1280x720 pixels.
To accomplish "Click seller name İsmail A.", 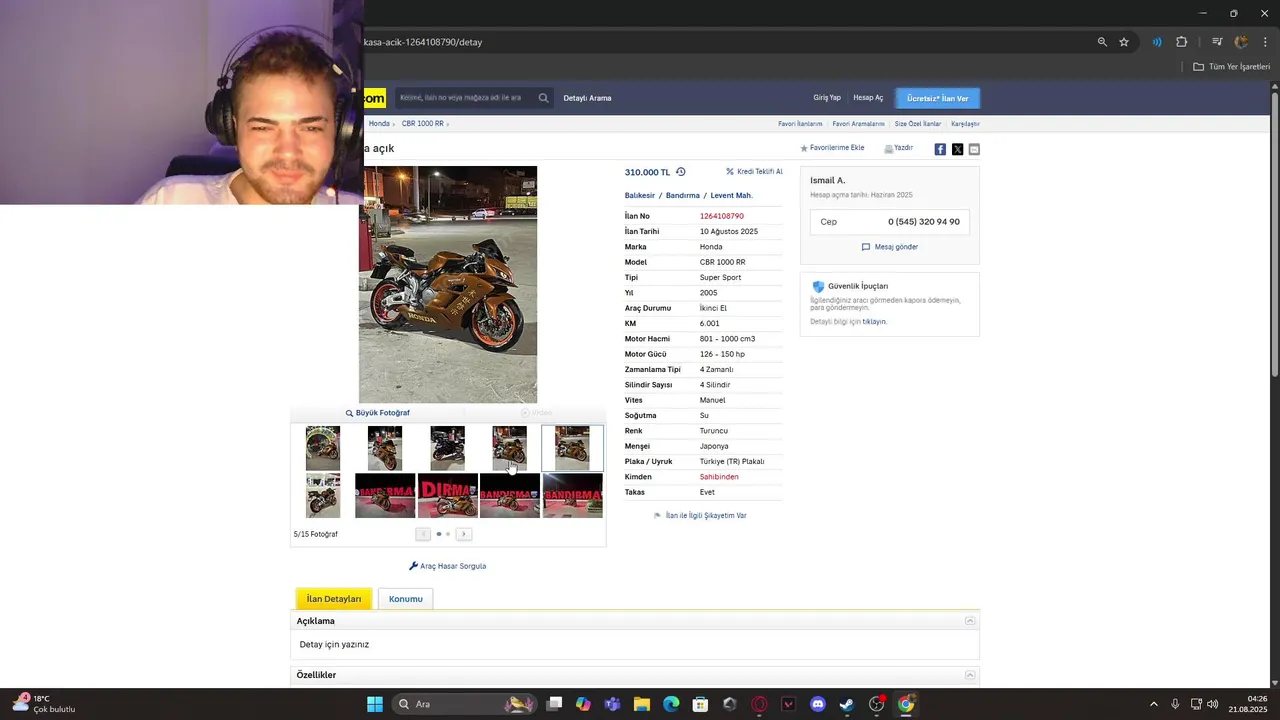I will (827, 181).
